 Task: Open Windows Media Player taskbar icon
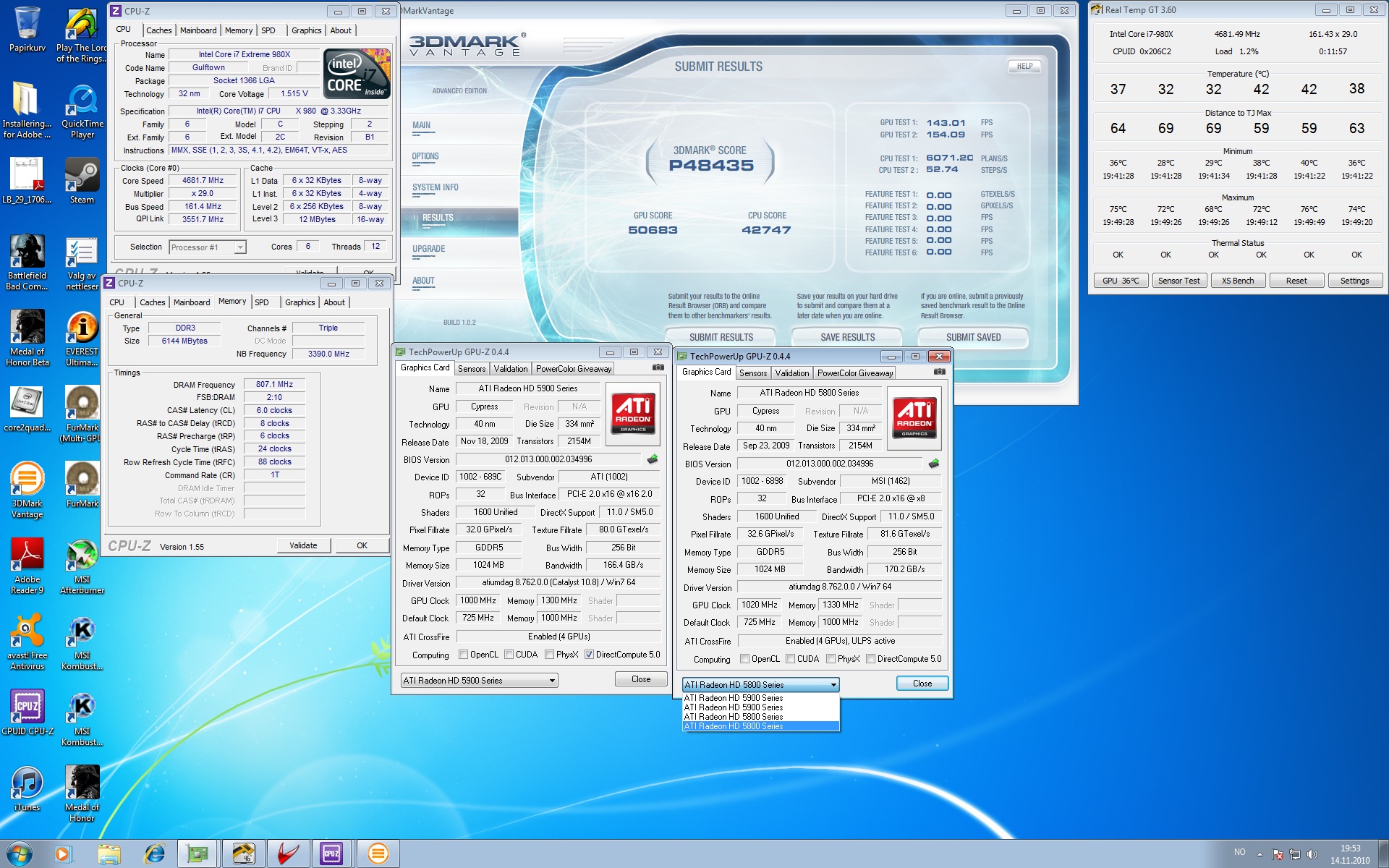coord(62,854)
